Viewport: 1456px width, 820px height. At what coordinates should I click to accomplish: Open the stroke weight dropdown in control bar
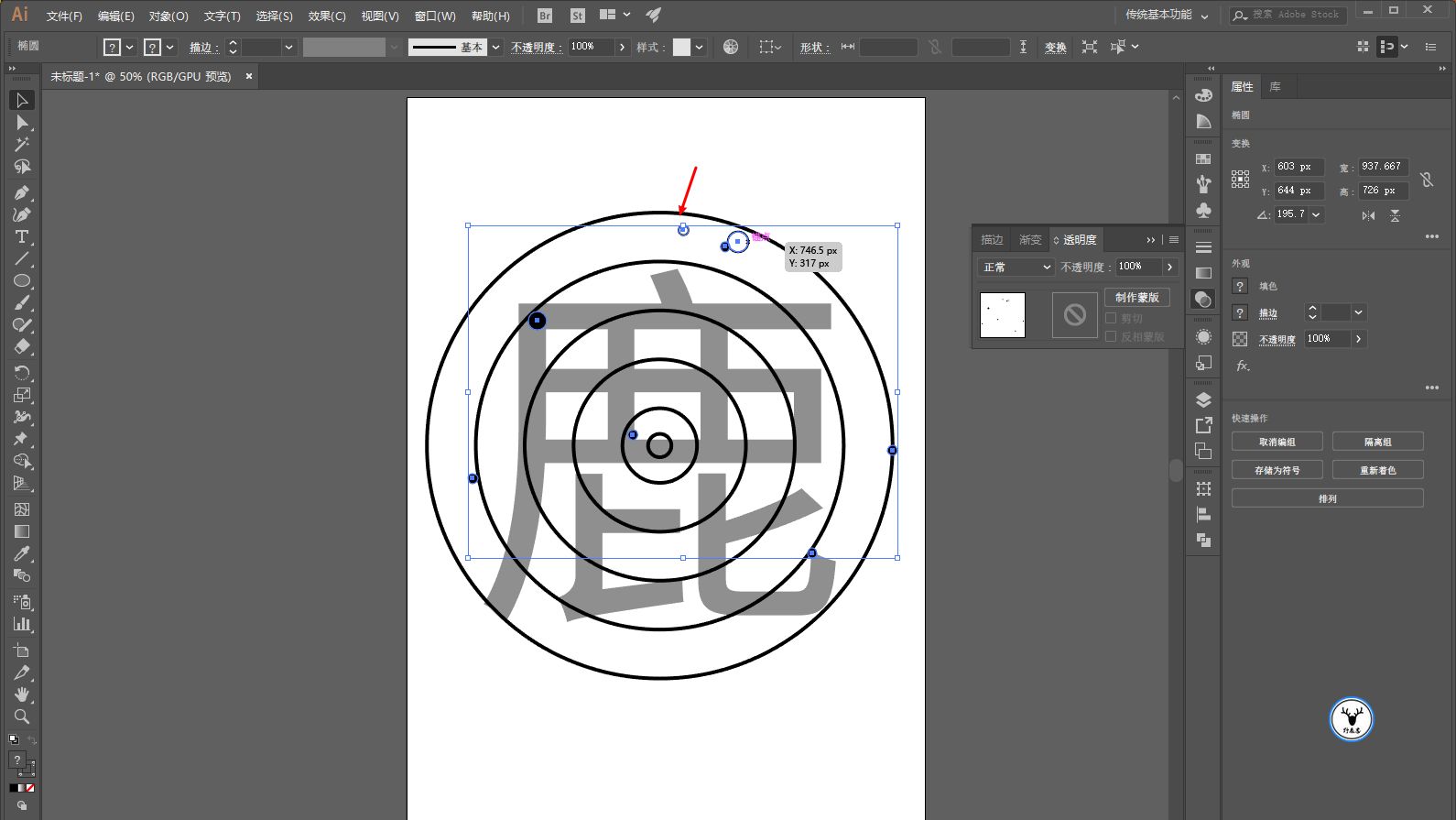pos(288,47)
